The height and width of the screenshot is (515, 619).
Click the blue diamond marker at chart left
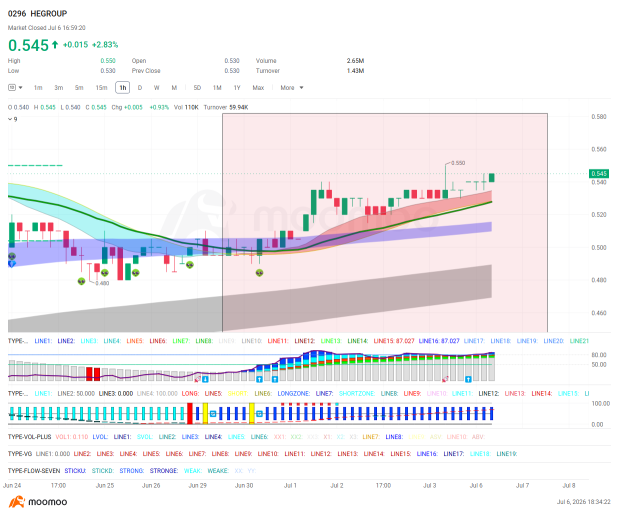pos(12,264)
